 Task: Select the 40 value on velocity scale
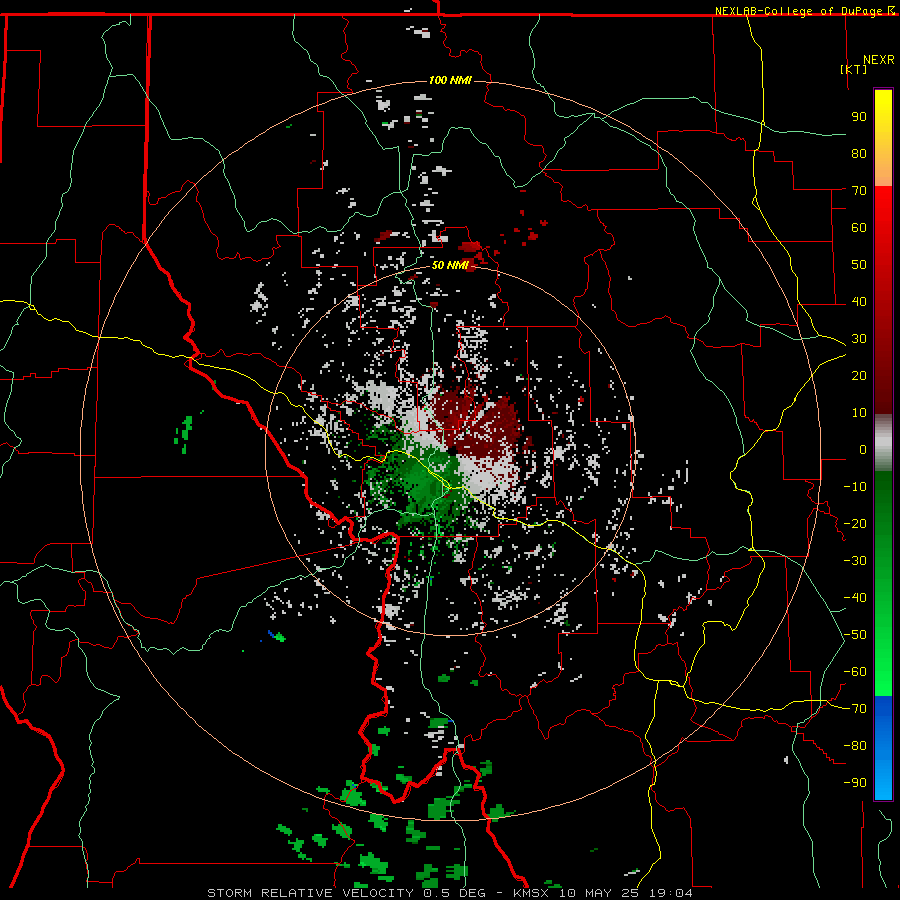coord(859,301)
